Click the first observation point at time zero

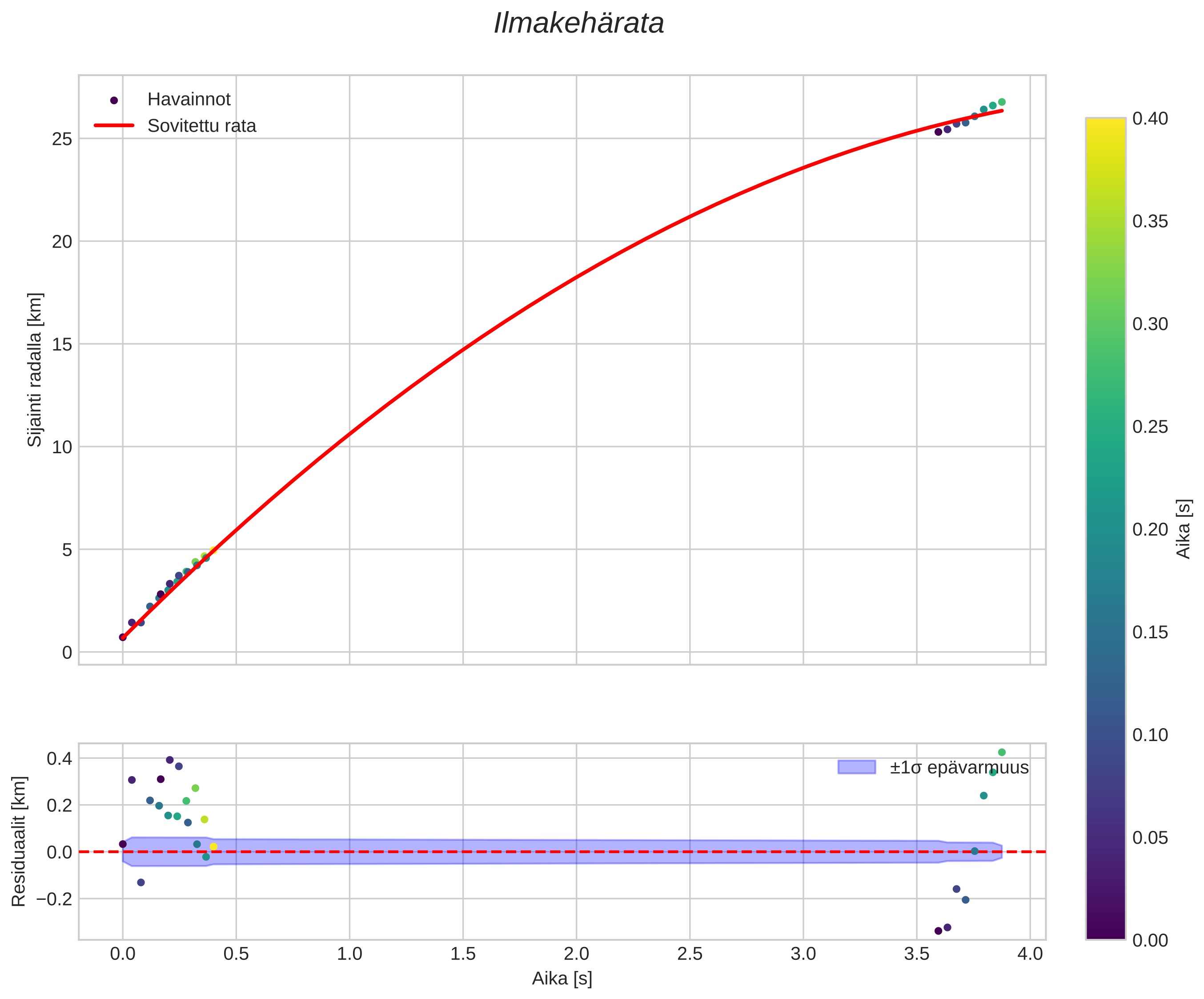pos(123,637)
